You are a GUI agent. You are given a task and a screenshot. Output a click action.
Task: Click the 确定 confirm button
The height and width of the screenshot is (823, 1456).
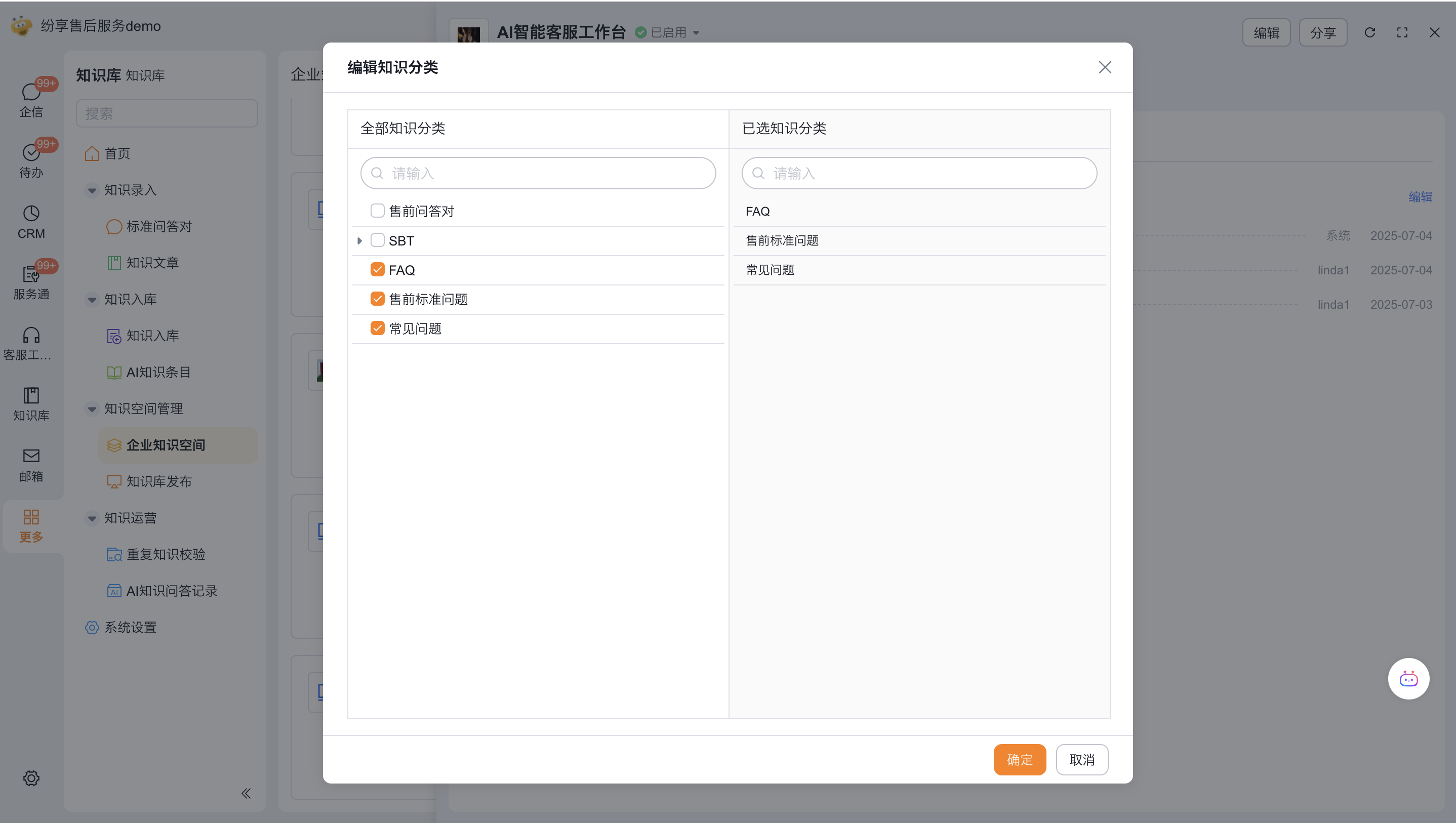[1019, 760]
